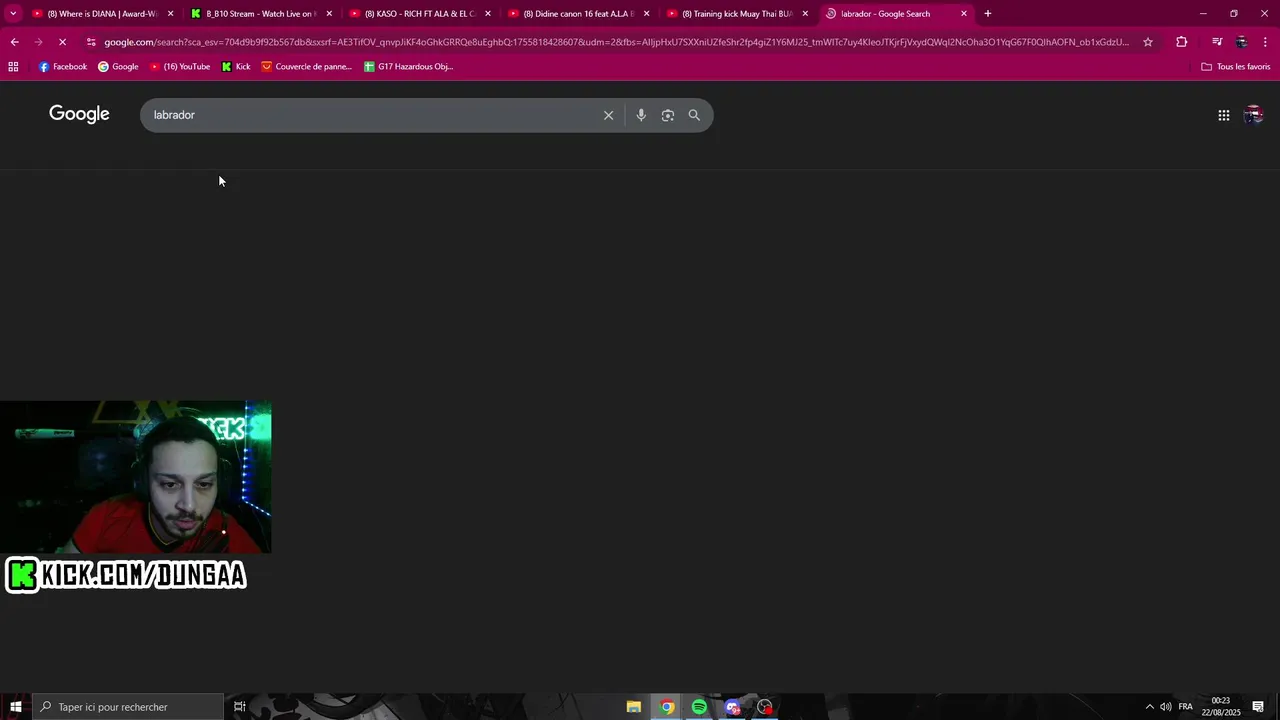Clear the labrador search query
Viewport: 1280px width, 720px height.
point(608,115)
